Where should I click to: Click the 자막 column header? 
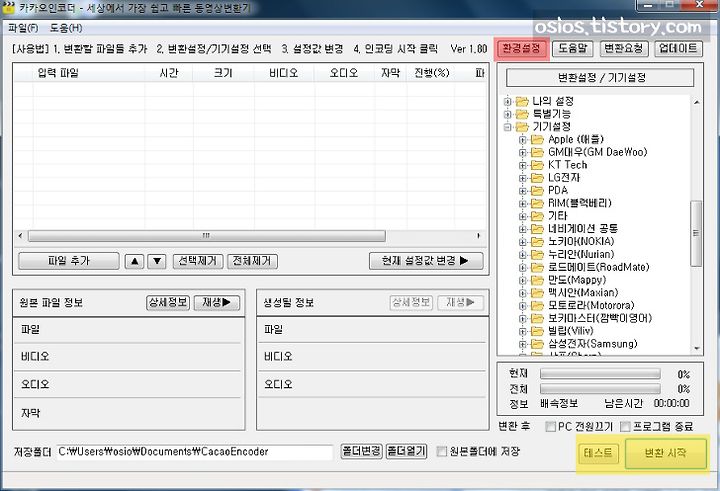pos(390,73)
